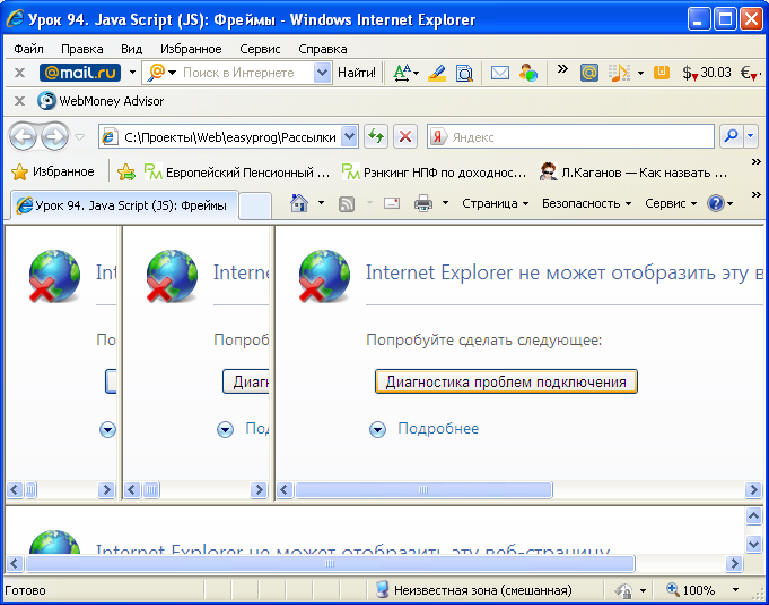The height and width of the screenshot is (605, 769).
Task: Open the Сервис command bar menu
Action: click(671, 203)
